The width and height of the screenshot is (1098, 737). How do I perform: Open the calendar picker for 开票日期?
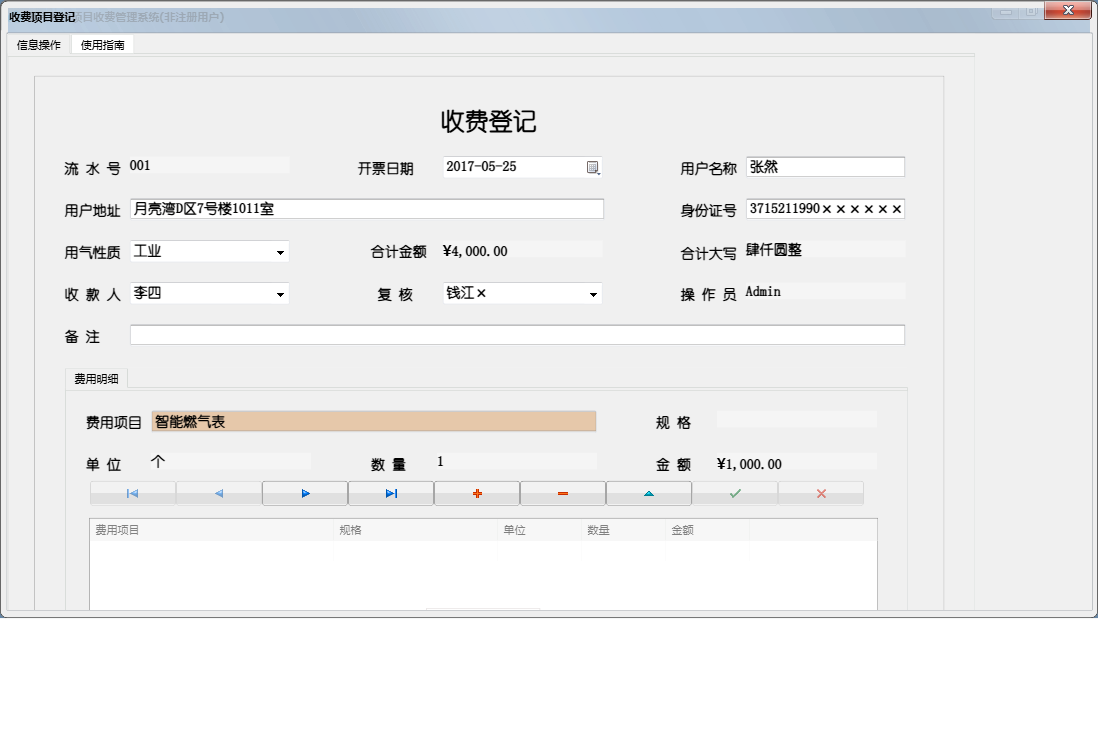[x=592, y=167]
